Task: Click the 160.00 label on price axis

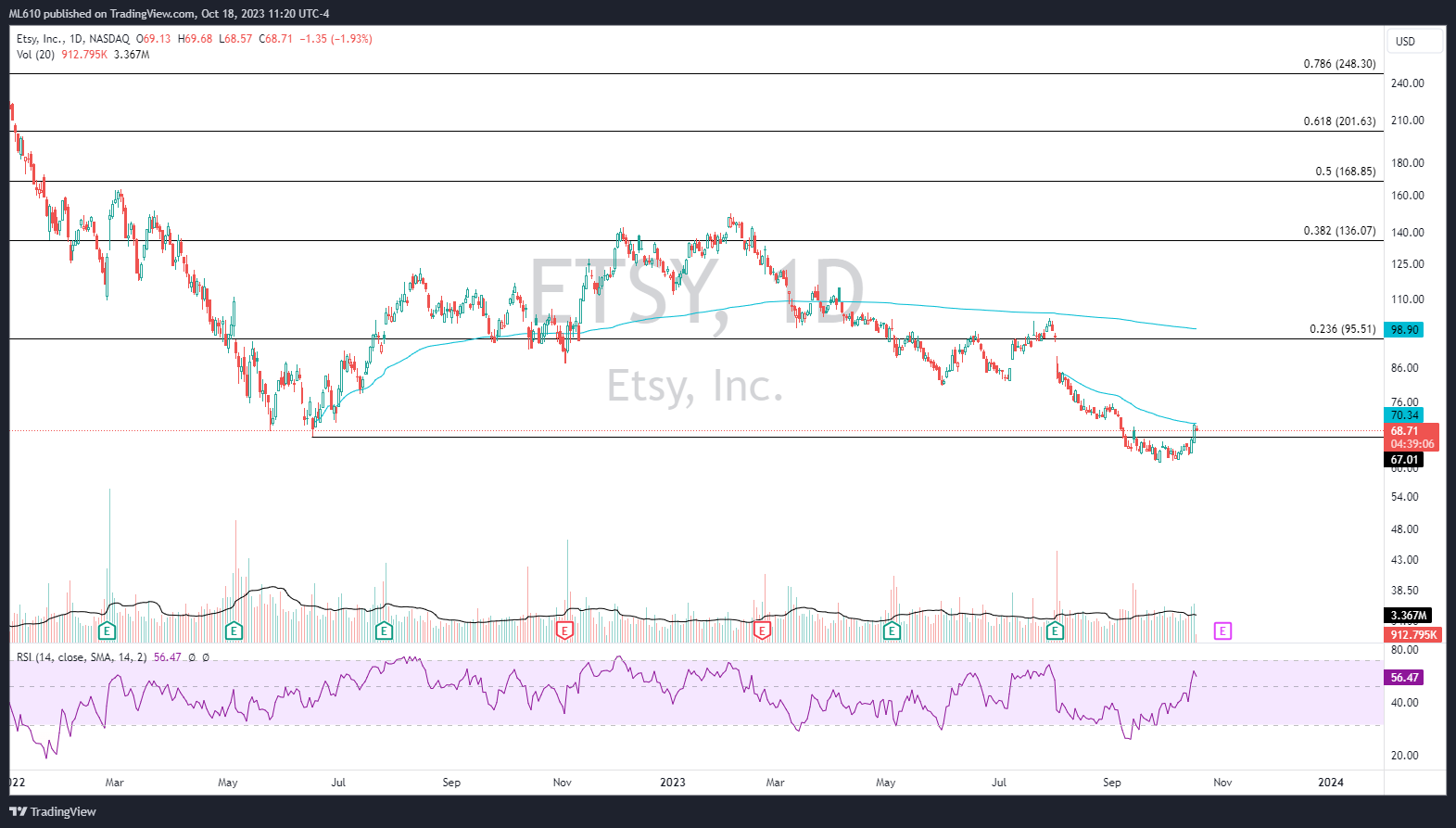Action: tap(1408, 196)
